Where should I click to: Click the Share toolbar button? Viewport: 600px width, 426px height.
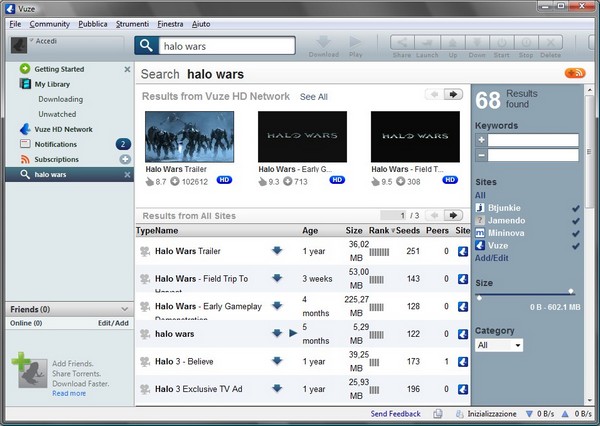402,42
